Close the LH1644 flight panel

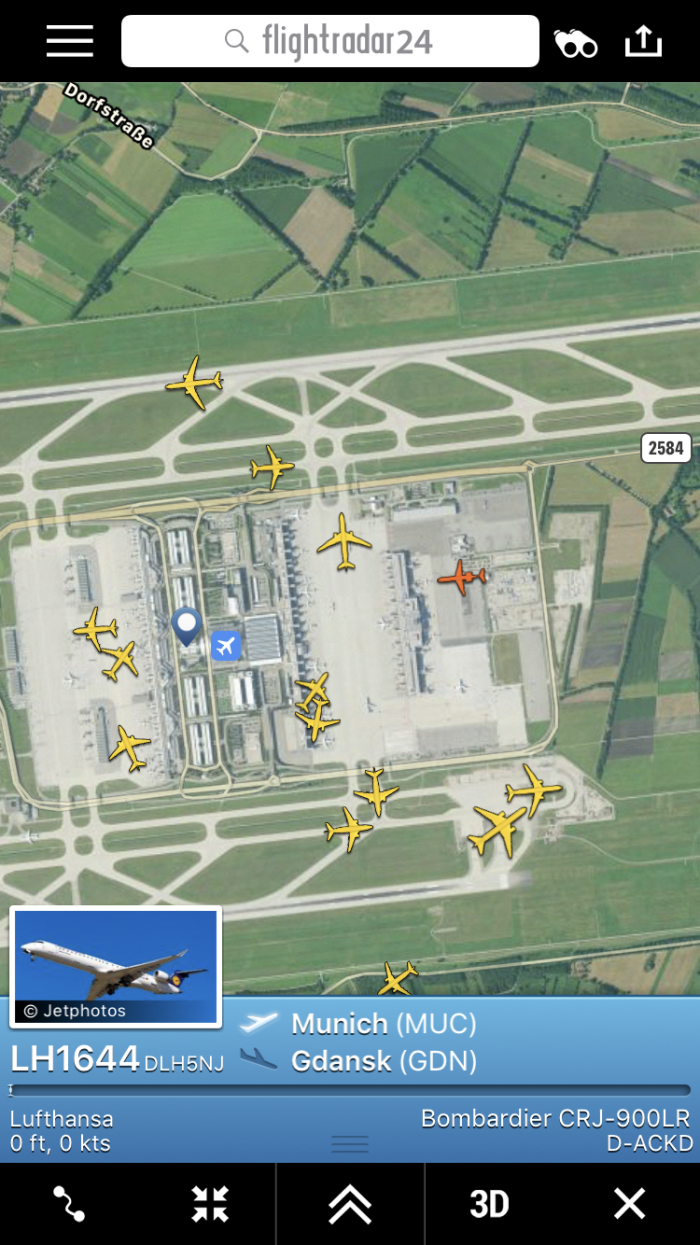pyautogui.click(x=629, y=1203)
